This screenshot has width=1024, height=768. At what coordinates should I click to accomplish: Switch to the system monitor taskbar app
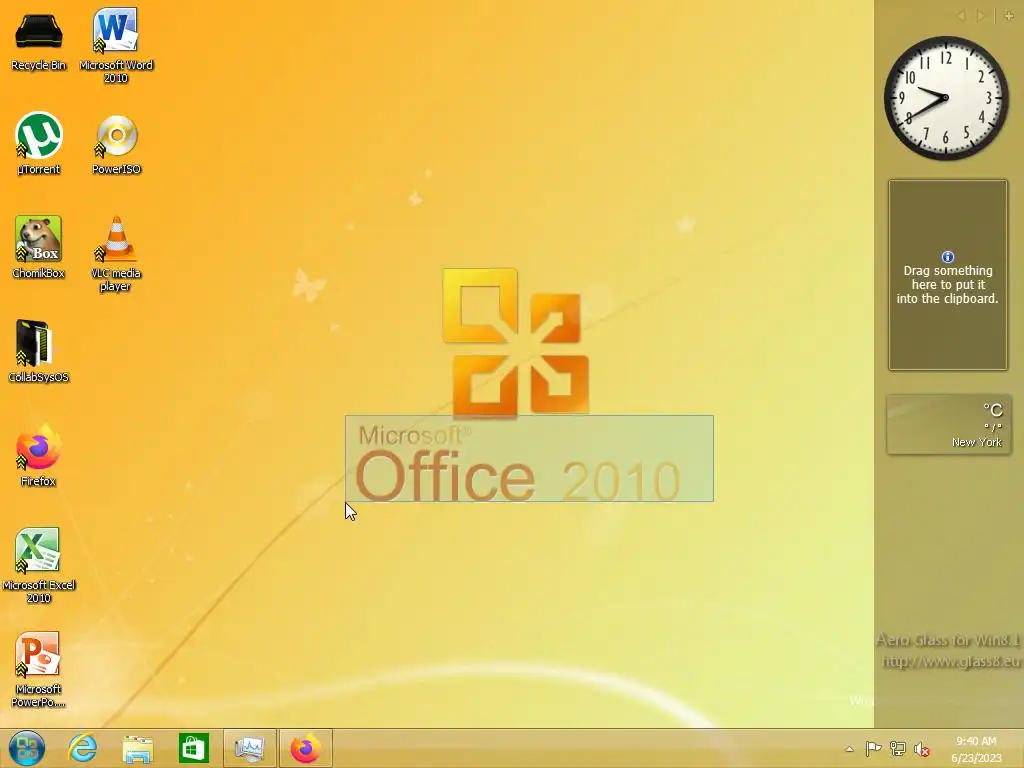pyautogui.click(x=250, y=748)
